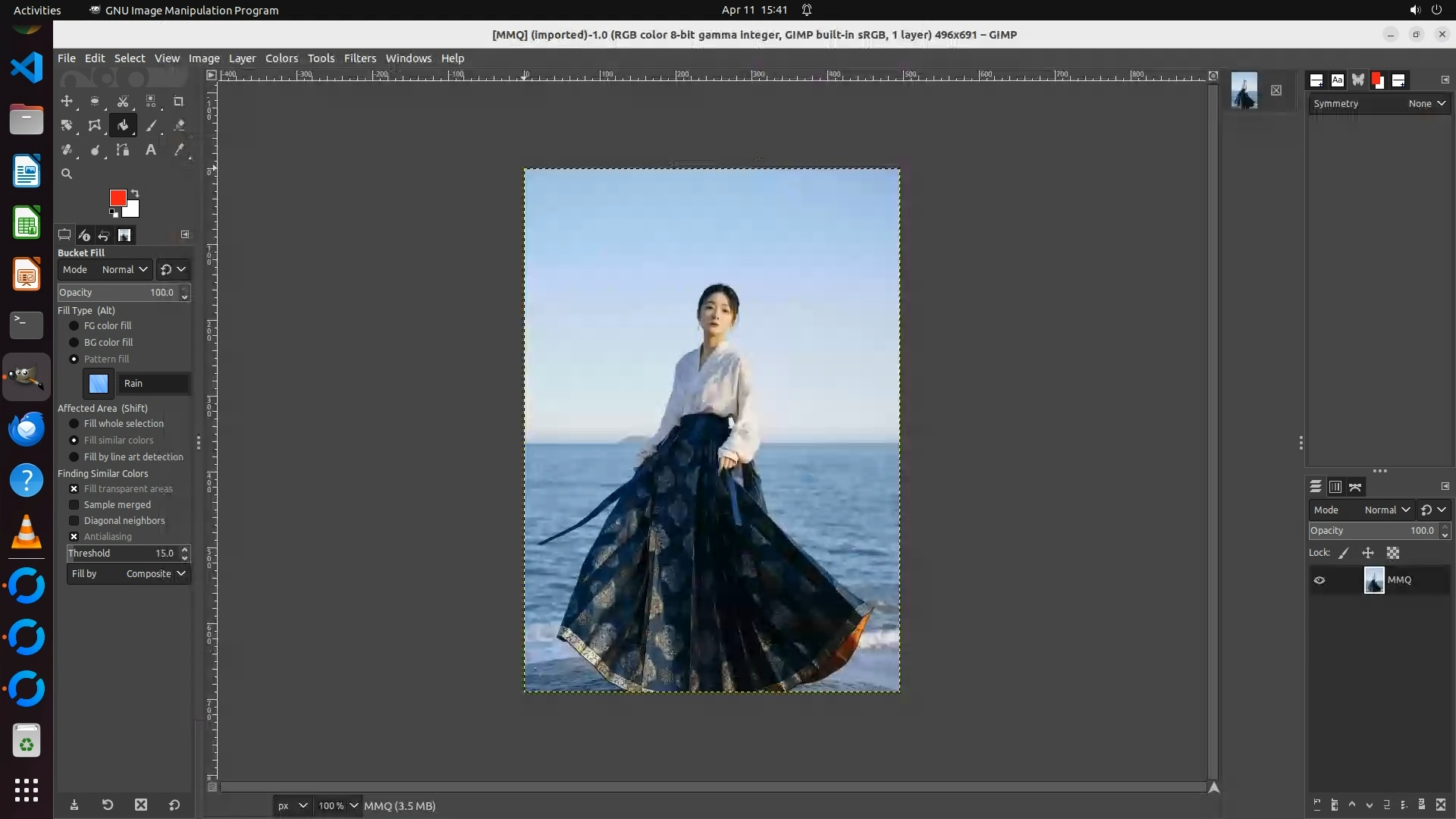Select the Move tool
1456x819 pixels.
(x=67, y=101)
